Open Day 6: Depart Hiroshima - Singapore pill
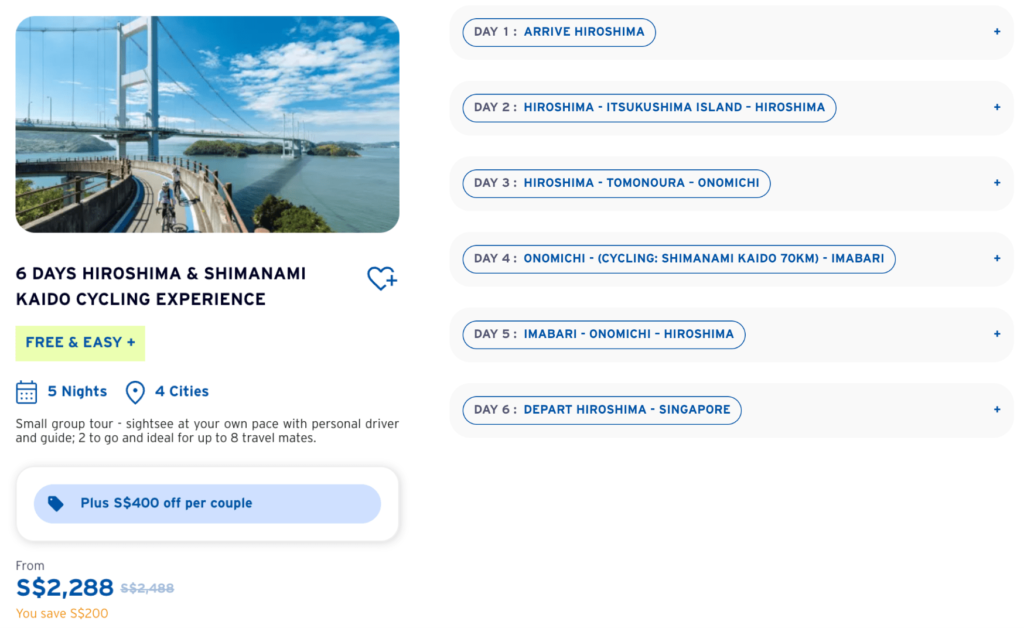This screenshot has height=628, width=1024. tap(602, 410)
